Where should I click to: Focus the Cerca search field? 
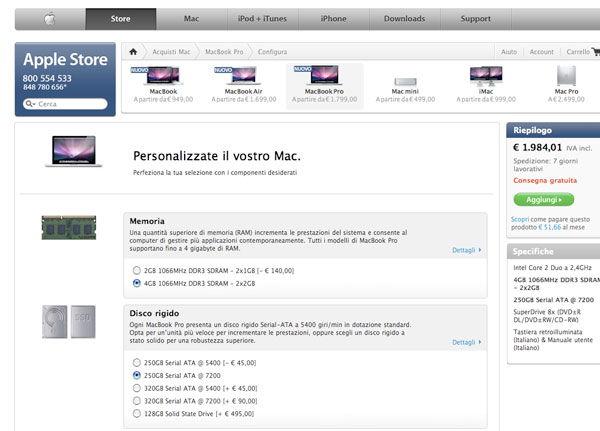[x=65, y=104]
